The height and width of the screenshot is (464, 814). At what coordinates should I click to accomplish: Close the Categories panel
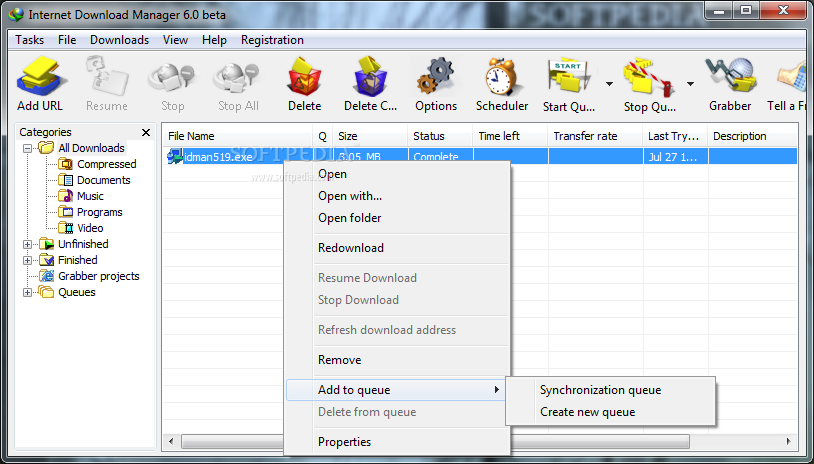tap(146, 132)
